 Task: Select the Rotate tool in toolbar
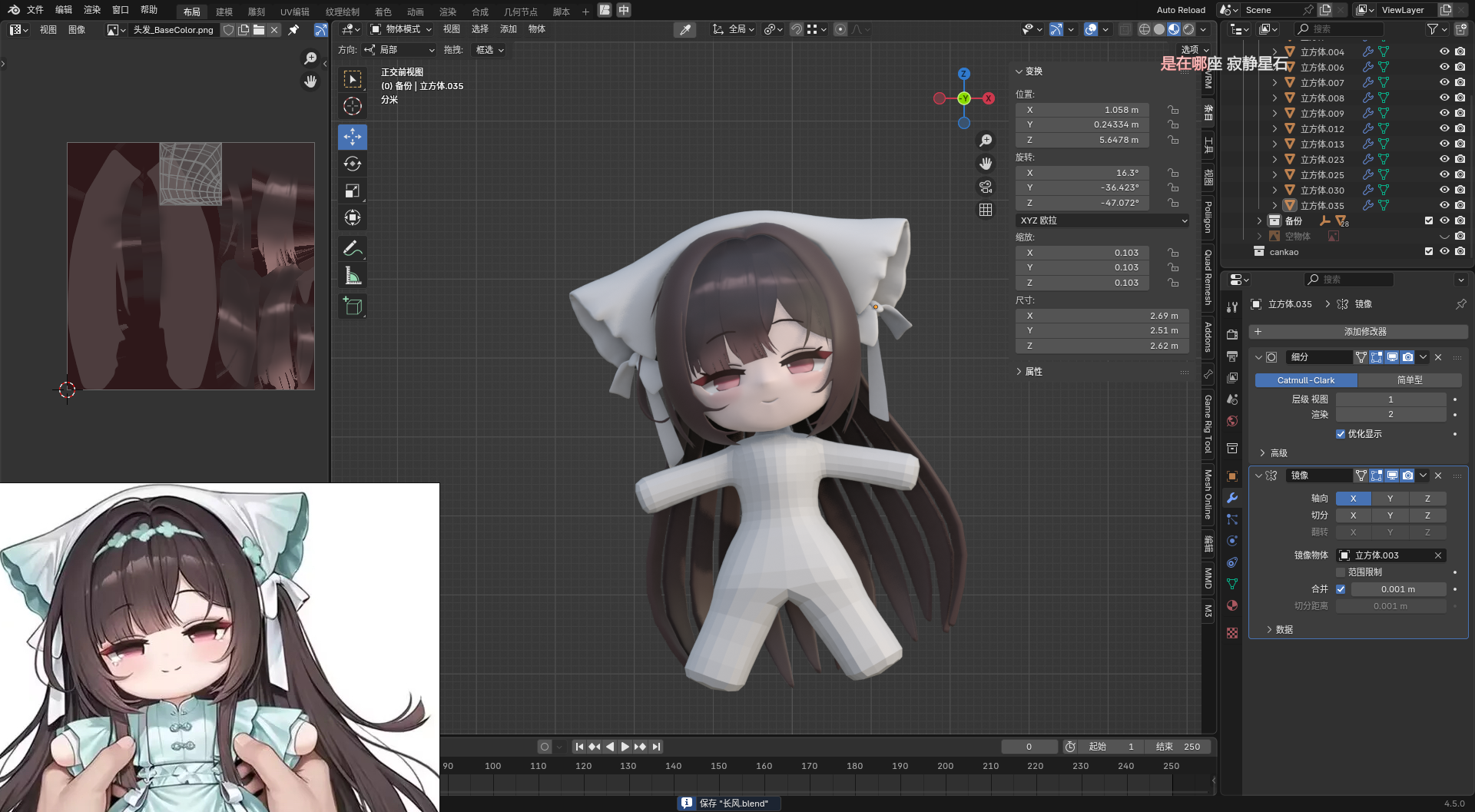click(353, 164)
